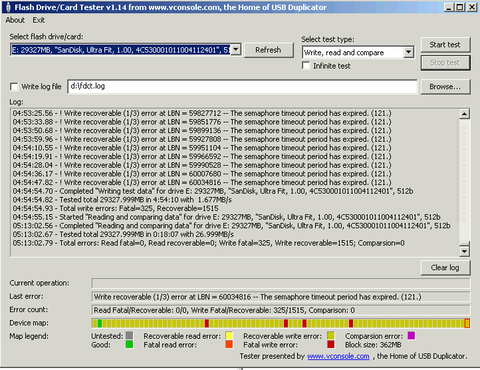
Task: Maximize the Flash Drive Tester window
Action: 460,7
